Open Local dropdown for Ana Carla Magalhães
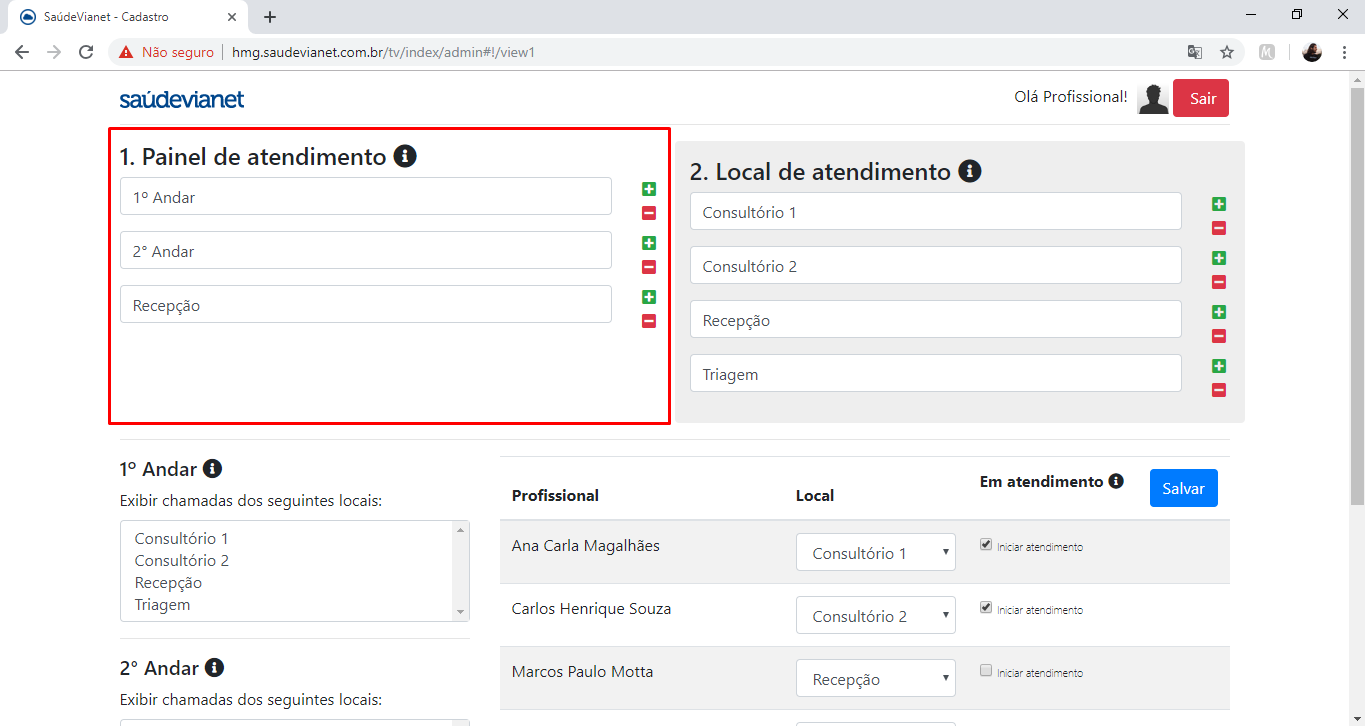The image size is (1365, 726). click(x=876, y=552)
